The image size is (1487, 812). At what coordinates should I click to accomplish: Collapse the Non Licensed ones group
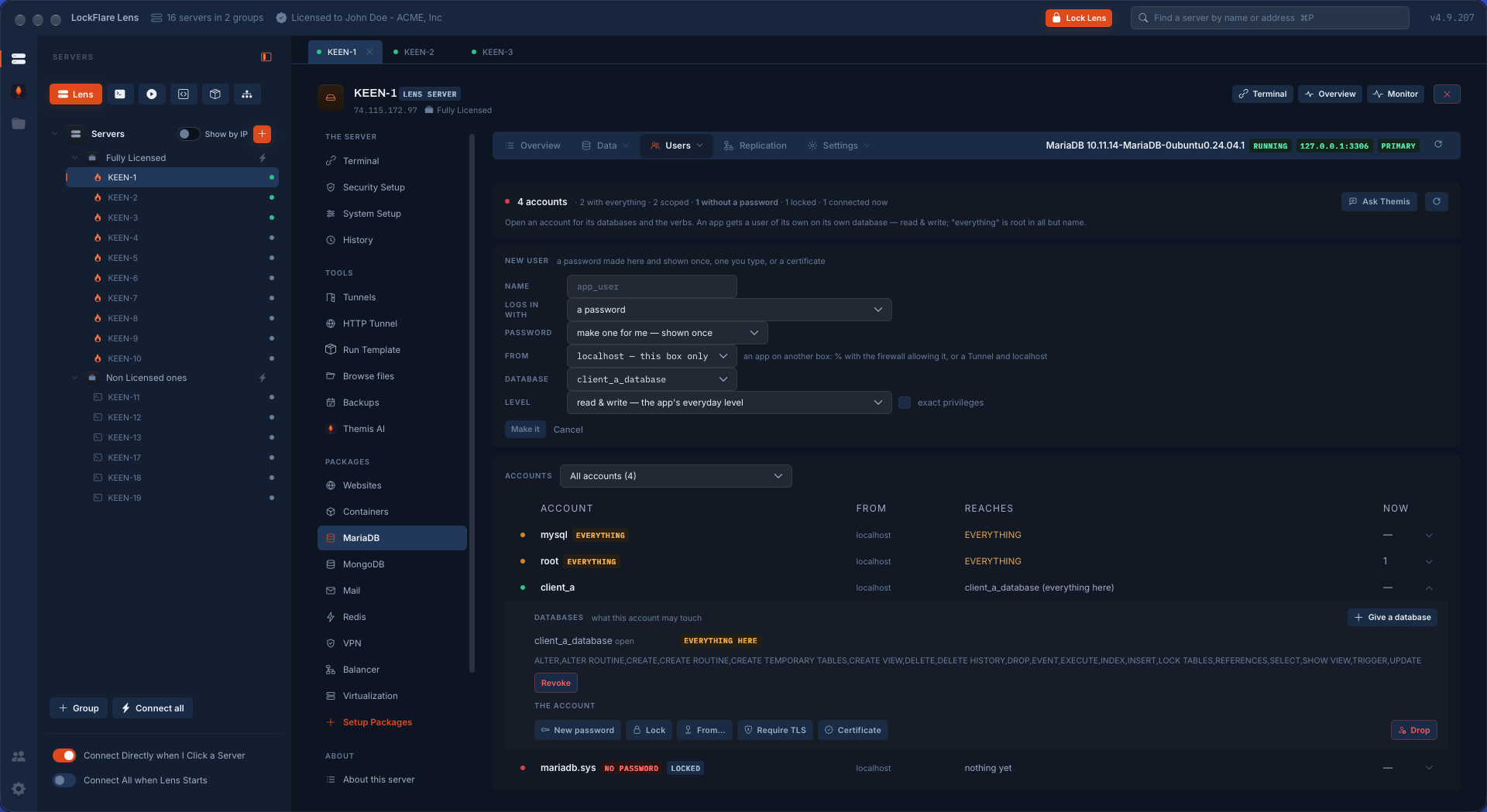[75, 378]
